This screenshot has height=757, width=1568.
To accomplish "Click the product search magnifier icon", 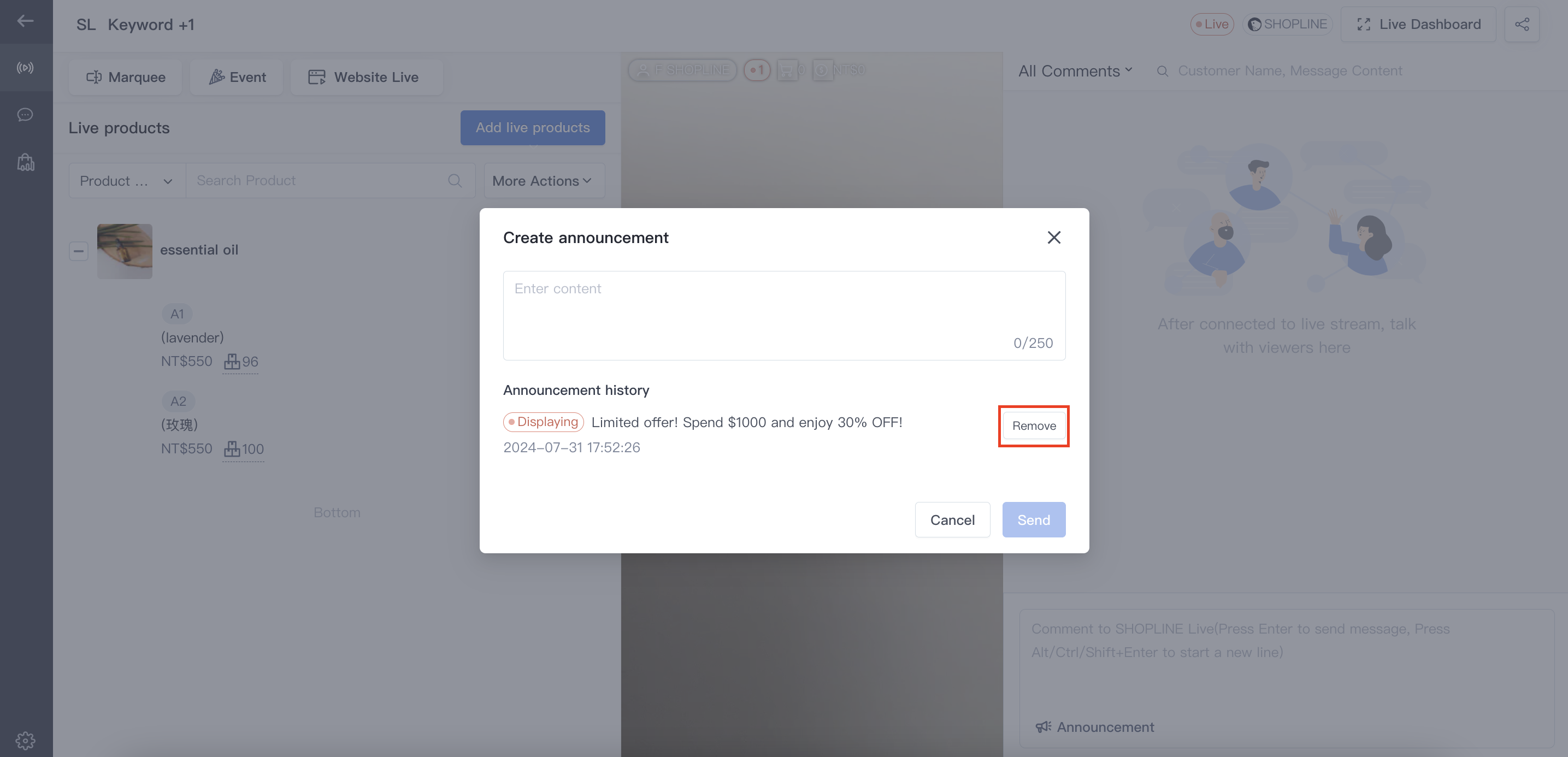I will (455, 181).
